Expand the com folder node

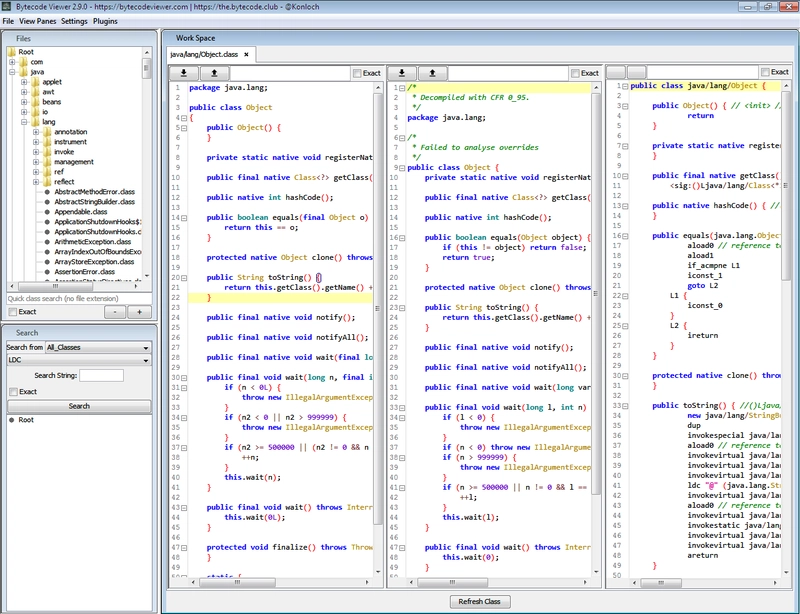pos(12,62)
